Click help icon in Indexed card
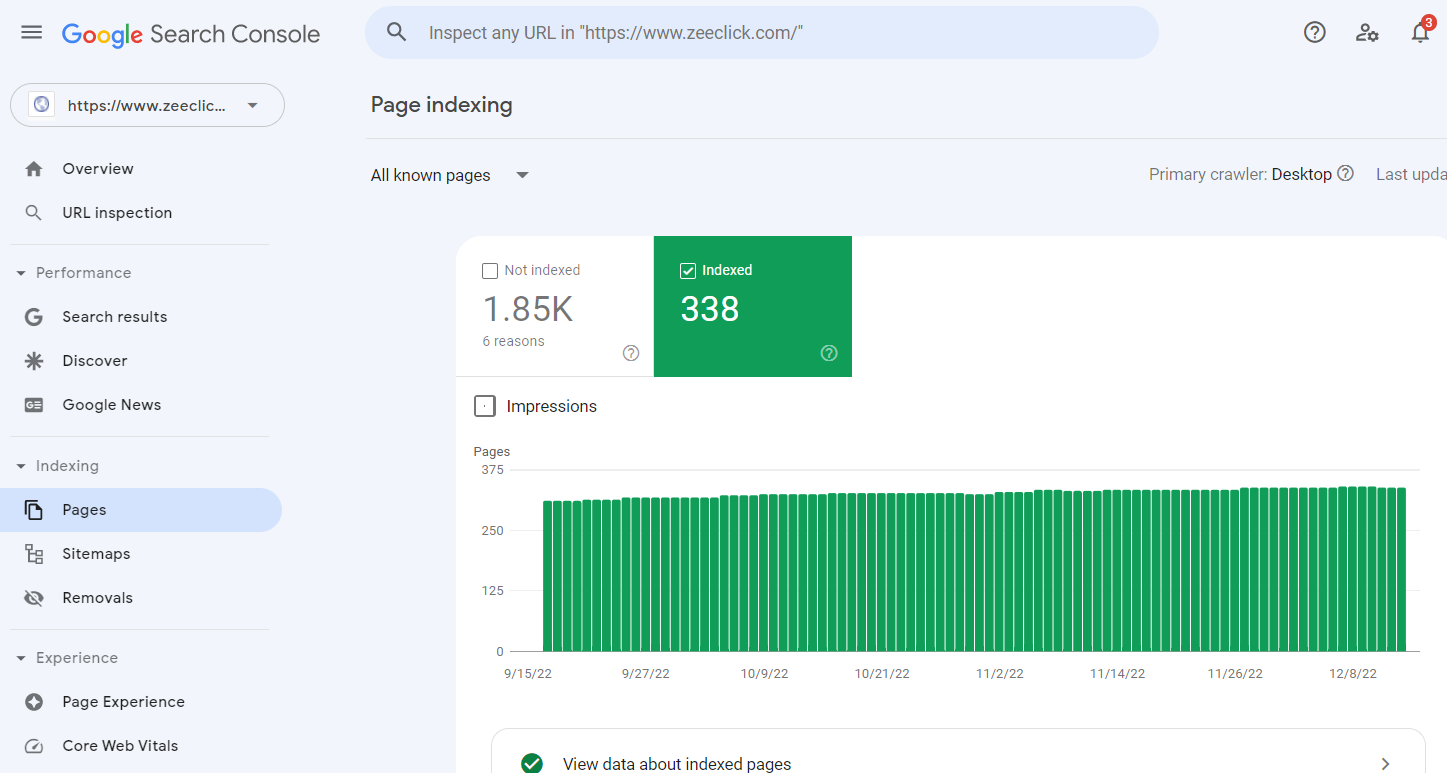Image resolution: width=1447 pixels, height=773 pixels. (829, 353)
